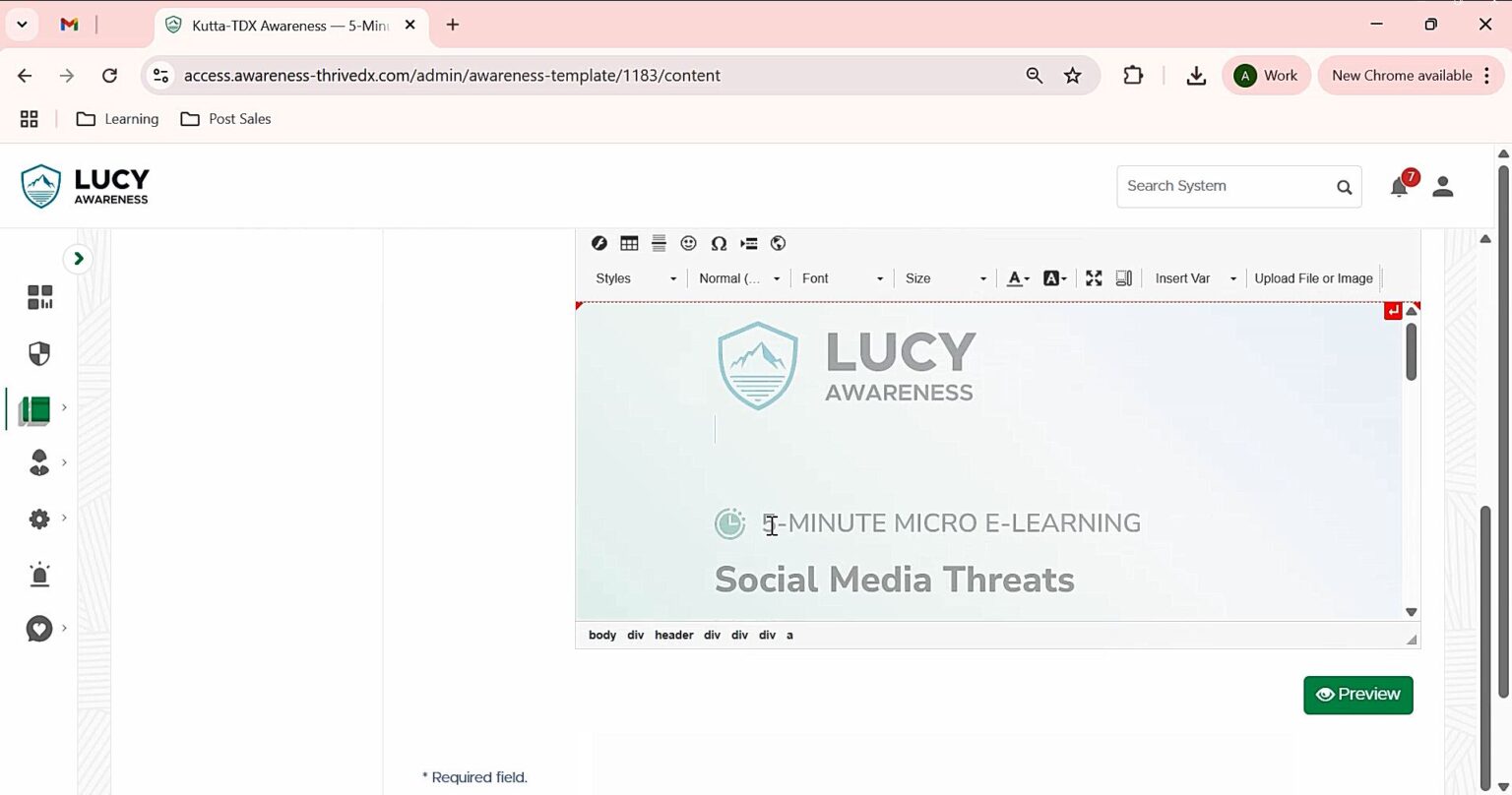Image resolution: width=1512 pixels, height=795 pixels.
Task: Select the body element path item
Action: click(x=602, y=635)
